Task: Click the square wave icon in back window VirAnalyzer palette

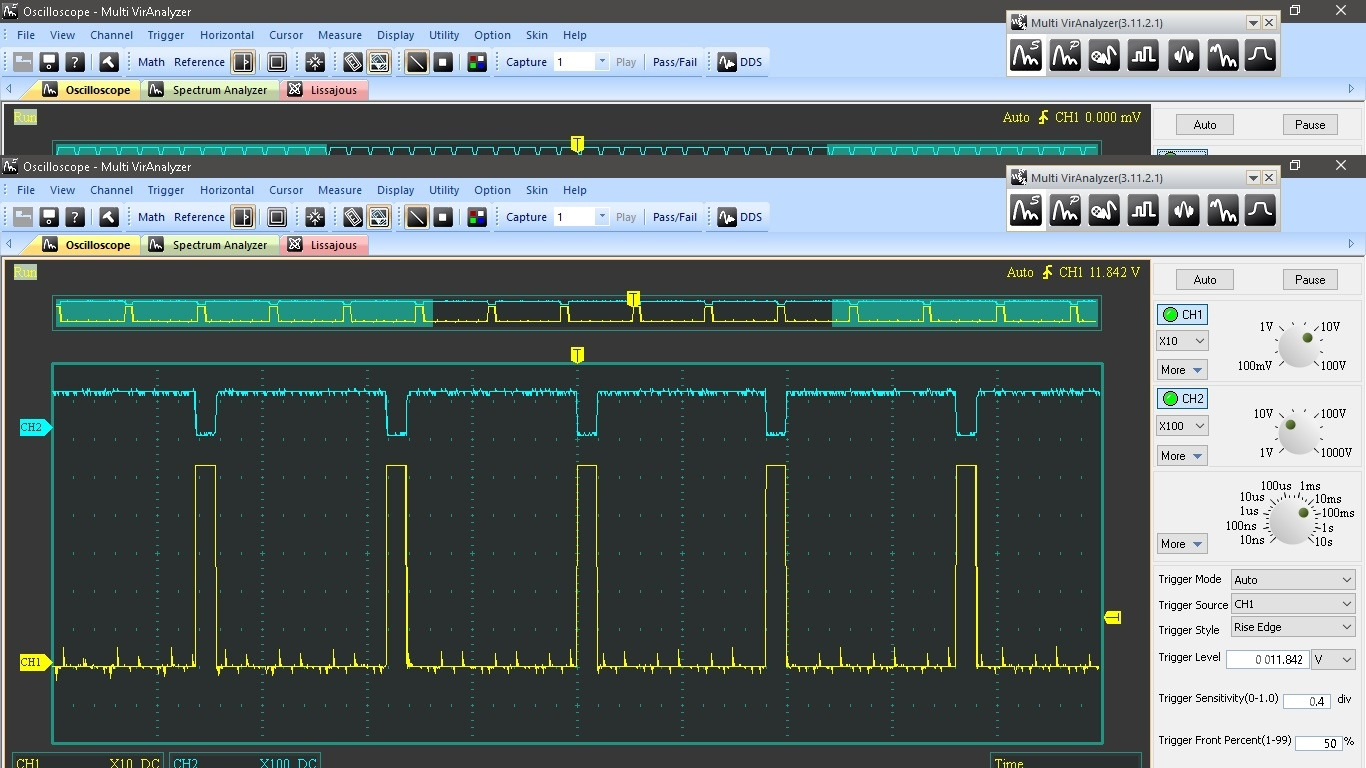Action: pos(1143,55)
